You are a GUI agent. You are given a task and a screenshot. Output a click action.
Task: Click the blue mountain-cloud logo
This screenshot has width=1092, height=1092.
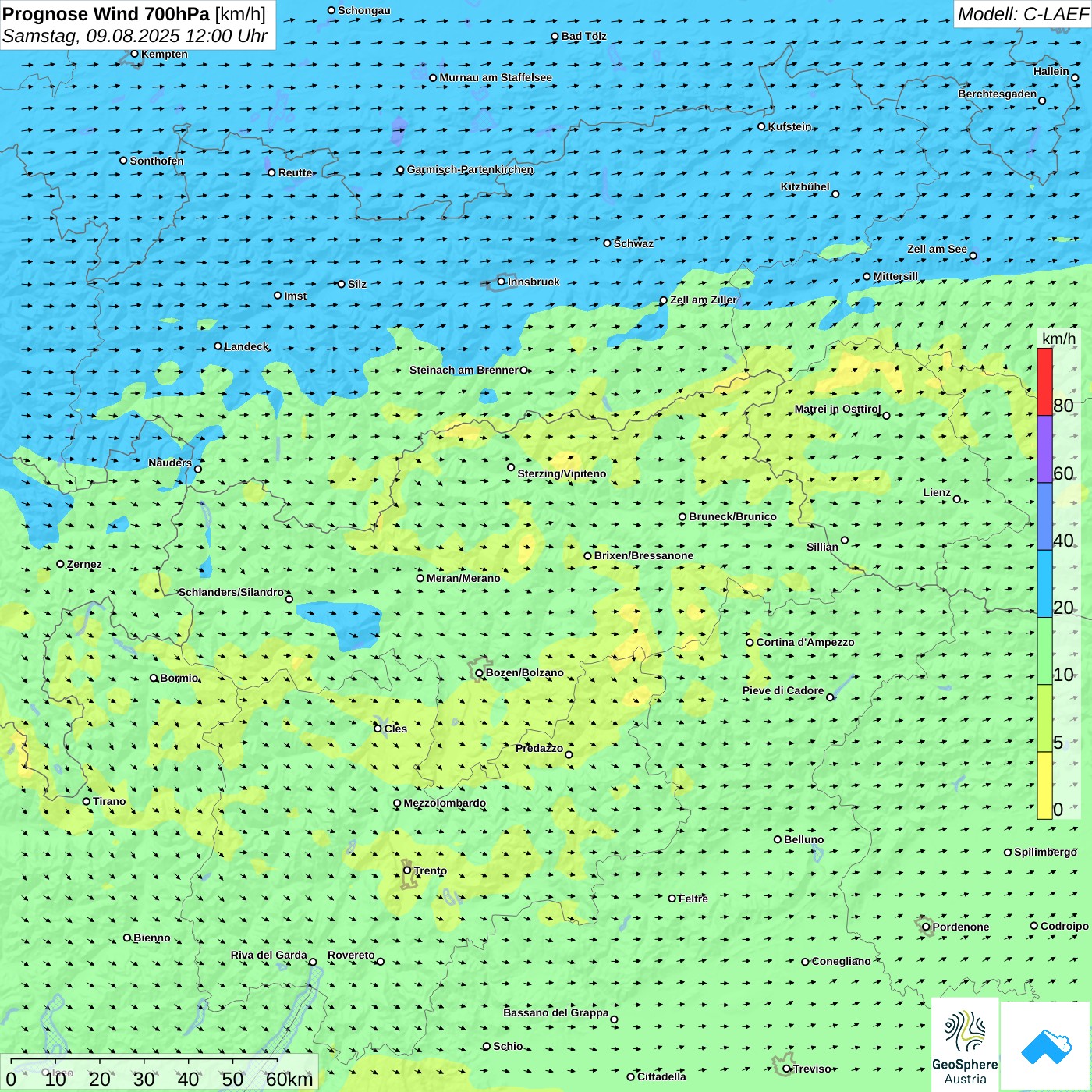(1046, 1045)
